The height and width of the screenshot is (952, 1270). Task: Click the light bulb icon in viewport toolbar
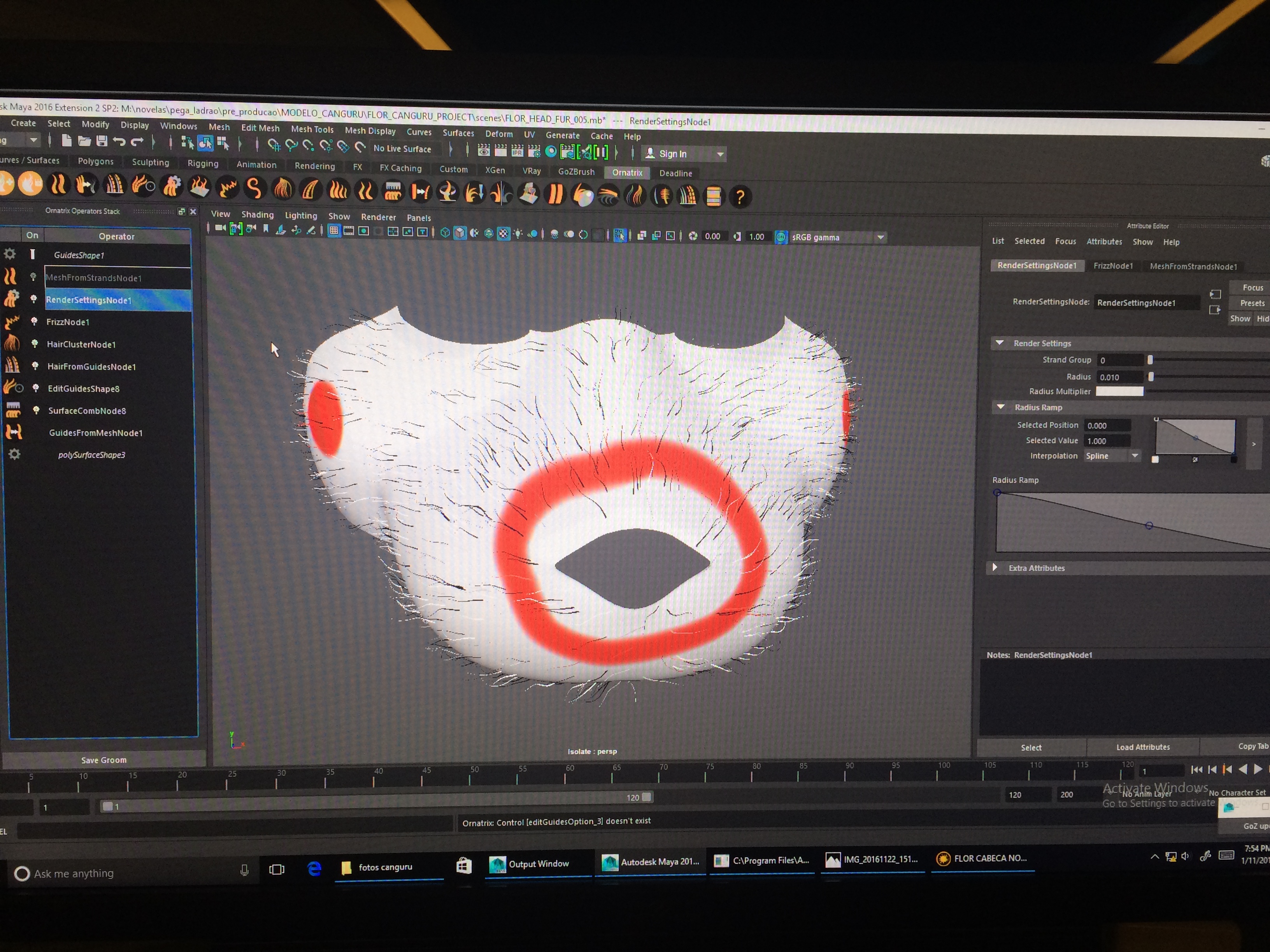(x=518, y=234)
